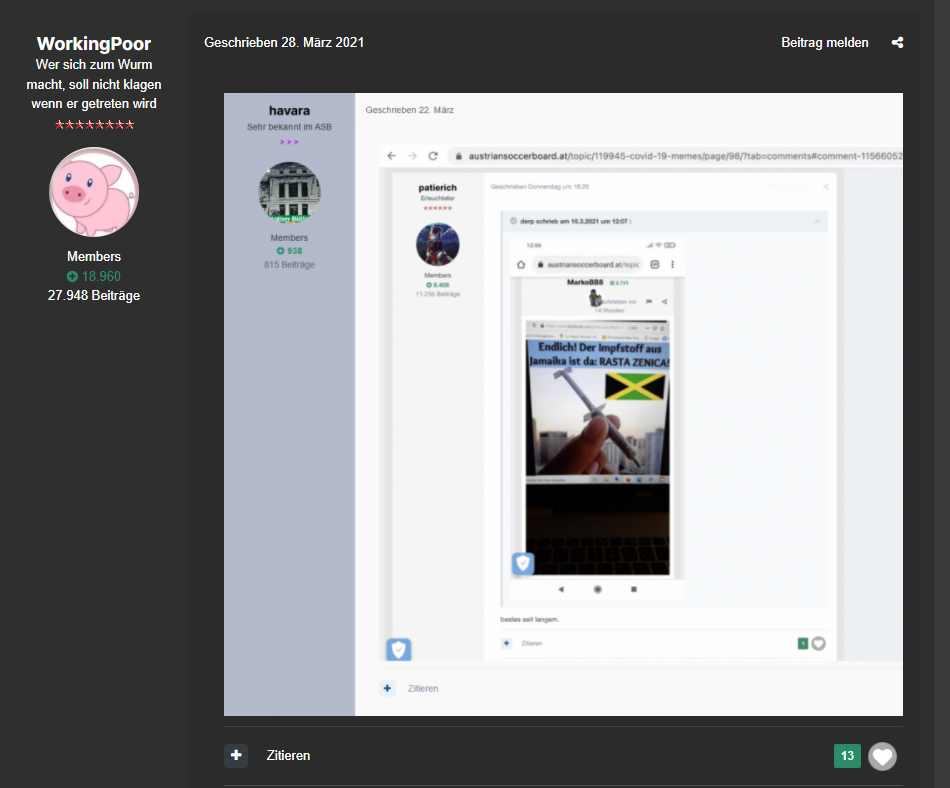950x788 pixels.
Task: Select the red star rank row under WorkingPoor
Action: tap(94, 125)
